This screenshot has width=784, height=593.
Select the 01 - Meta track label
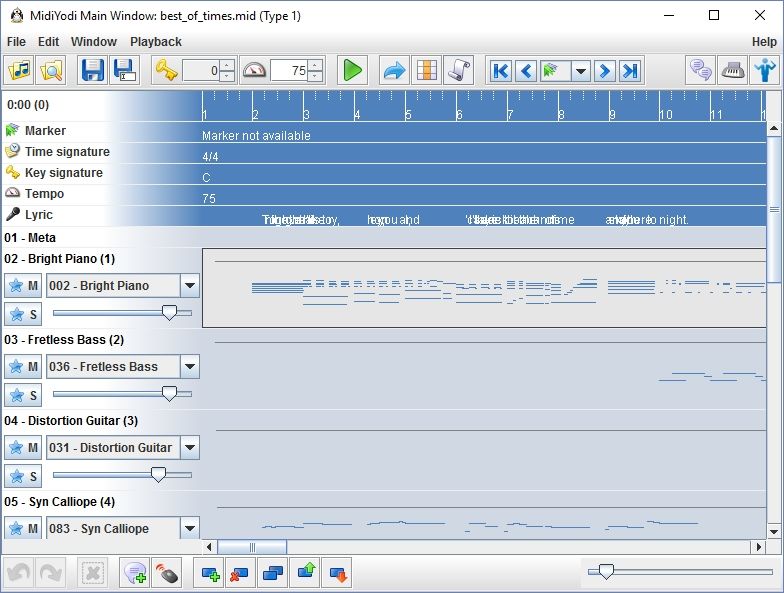point(30,238)
